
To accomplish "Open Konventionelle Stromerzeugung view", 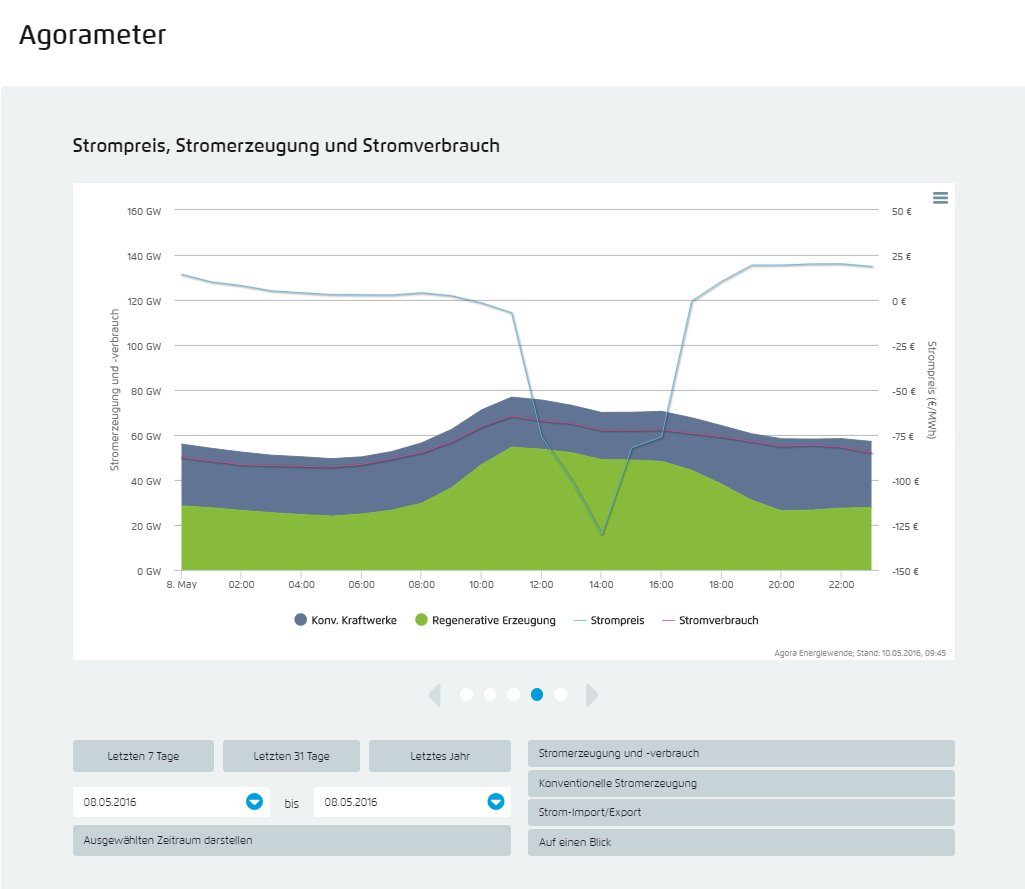I will (741, 783).
